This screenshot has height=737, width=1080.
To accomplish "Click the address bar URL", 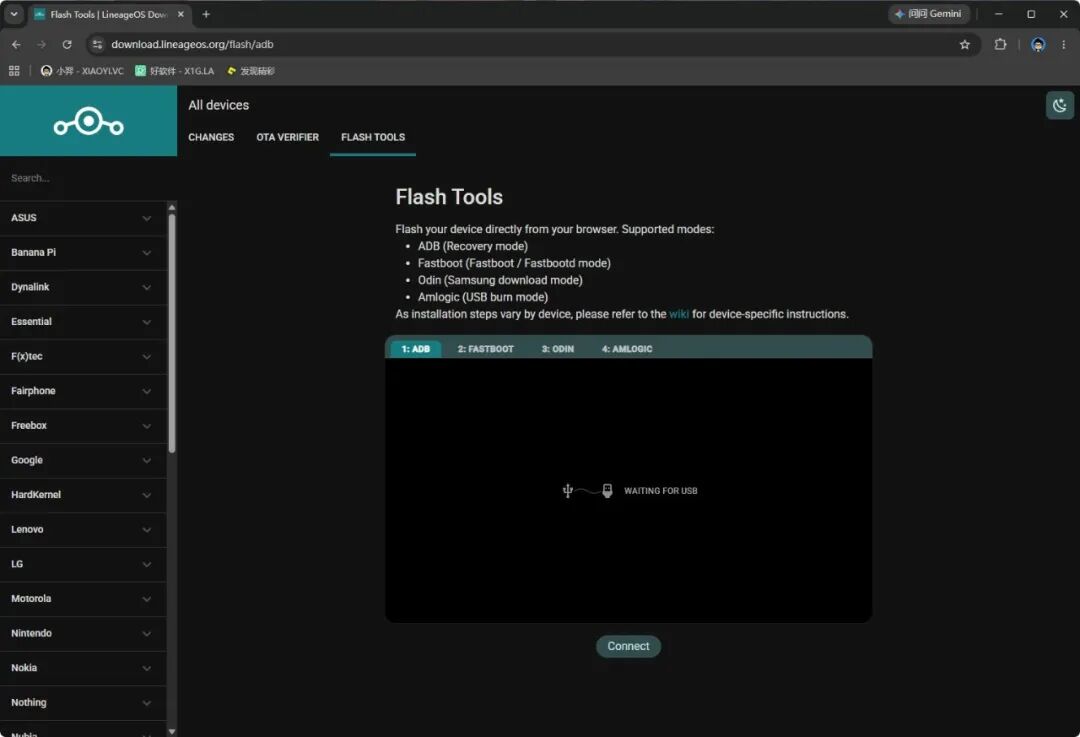I will 192,44.
